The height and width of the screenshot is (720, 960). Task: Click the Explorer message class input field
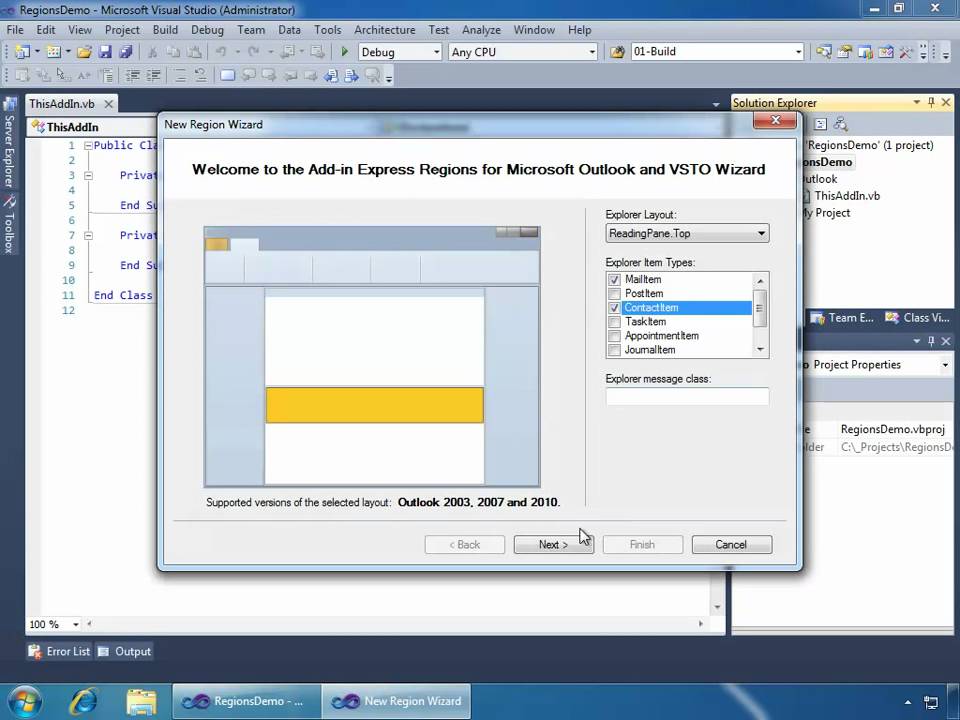tap(687, 396)
